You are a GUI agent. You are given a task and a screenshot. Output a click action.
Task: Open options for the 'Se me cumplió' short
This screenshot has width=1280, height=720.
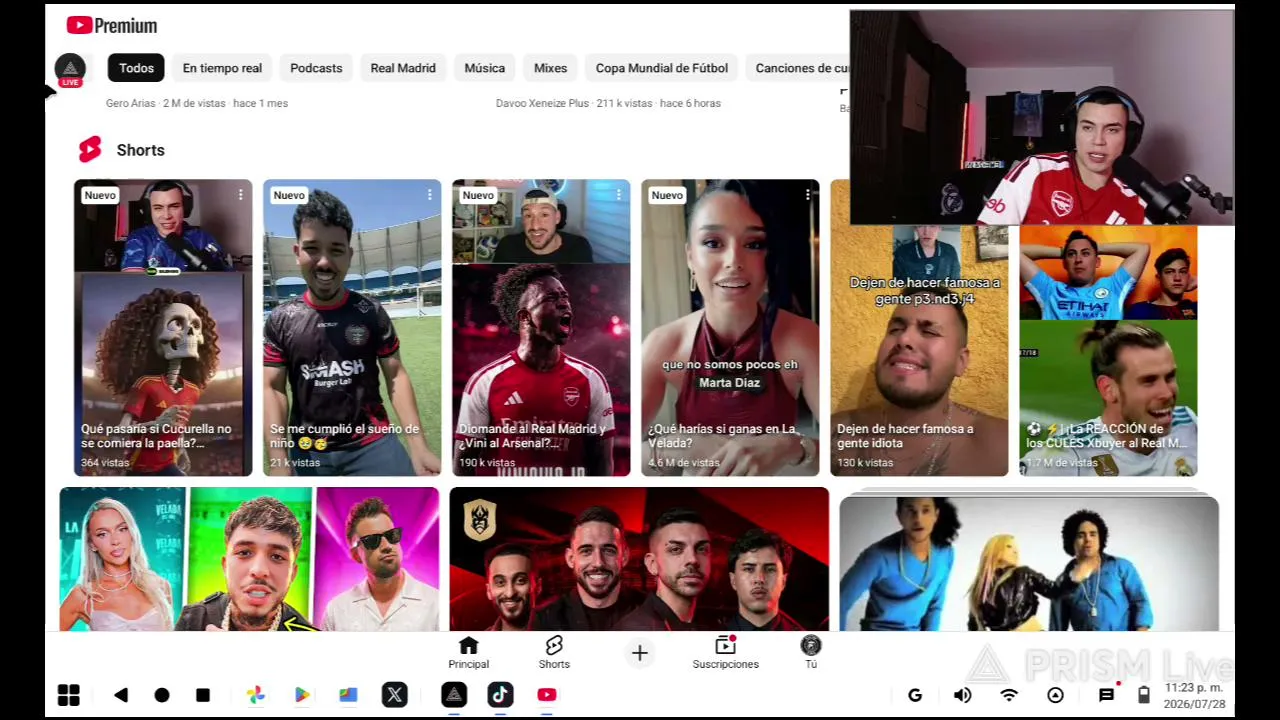[430, 195]
